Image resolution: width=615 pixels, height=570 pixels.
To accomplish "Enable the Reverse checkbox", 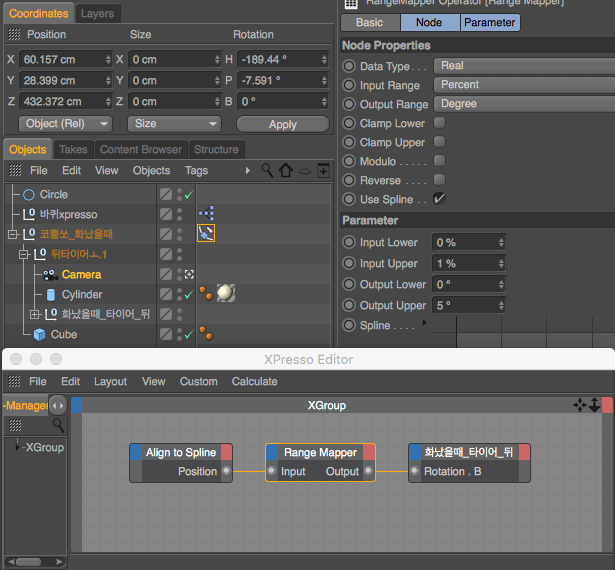I will pyautogui.click(x=439, y=180).
